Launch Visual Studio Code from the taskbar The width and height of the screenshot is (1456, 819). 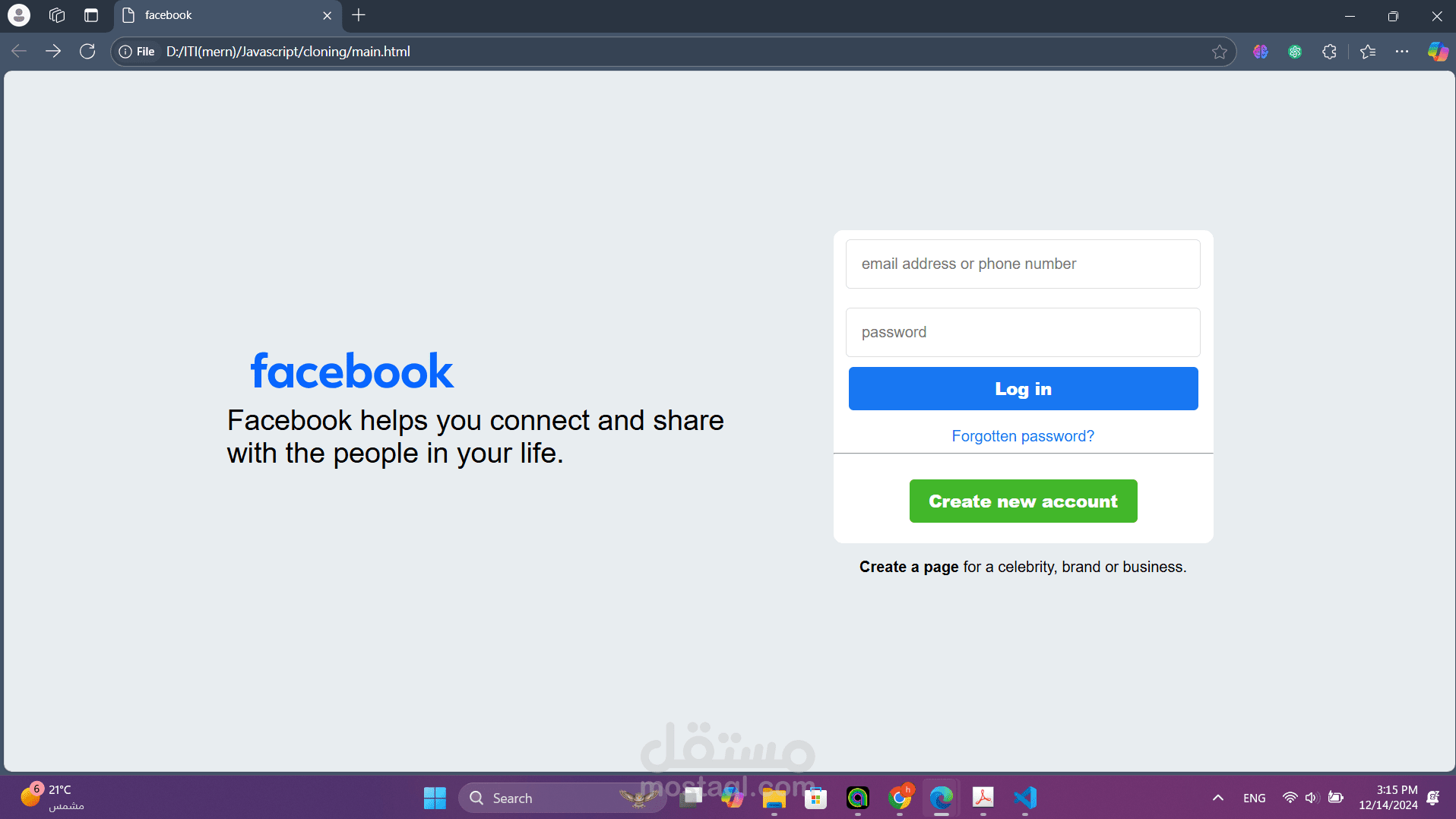[1025, 798]
